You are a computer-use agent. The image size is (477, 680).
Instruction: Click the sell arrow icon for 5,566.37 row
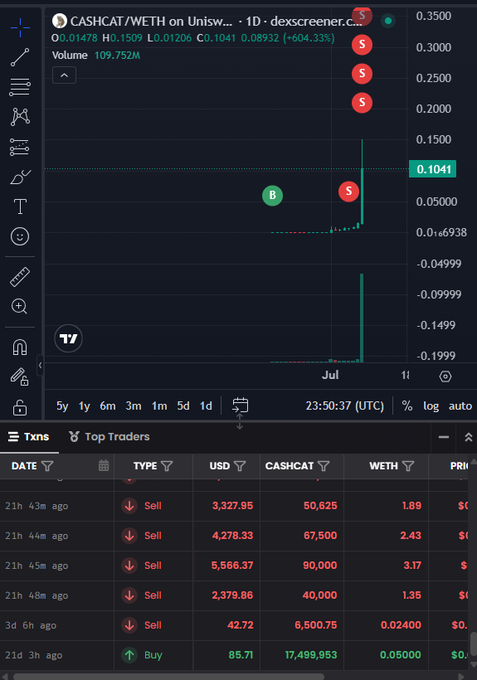click(x=129, y=566)
